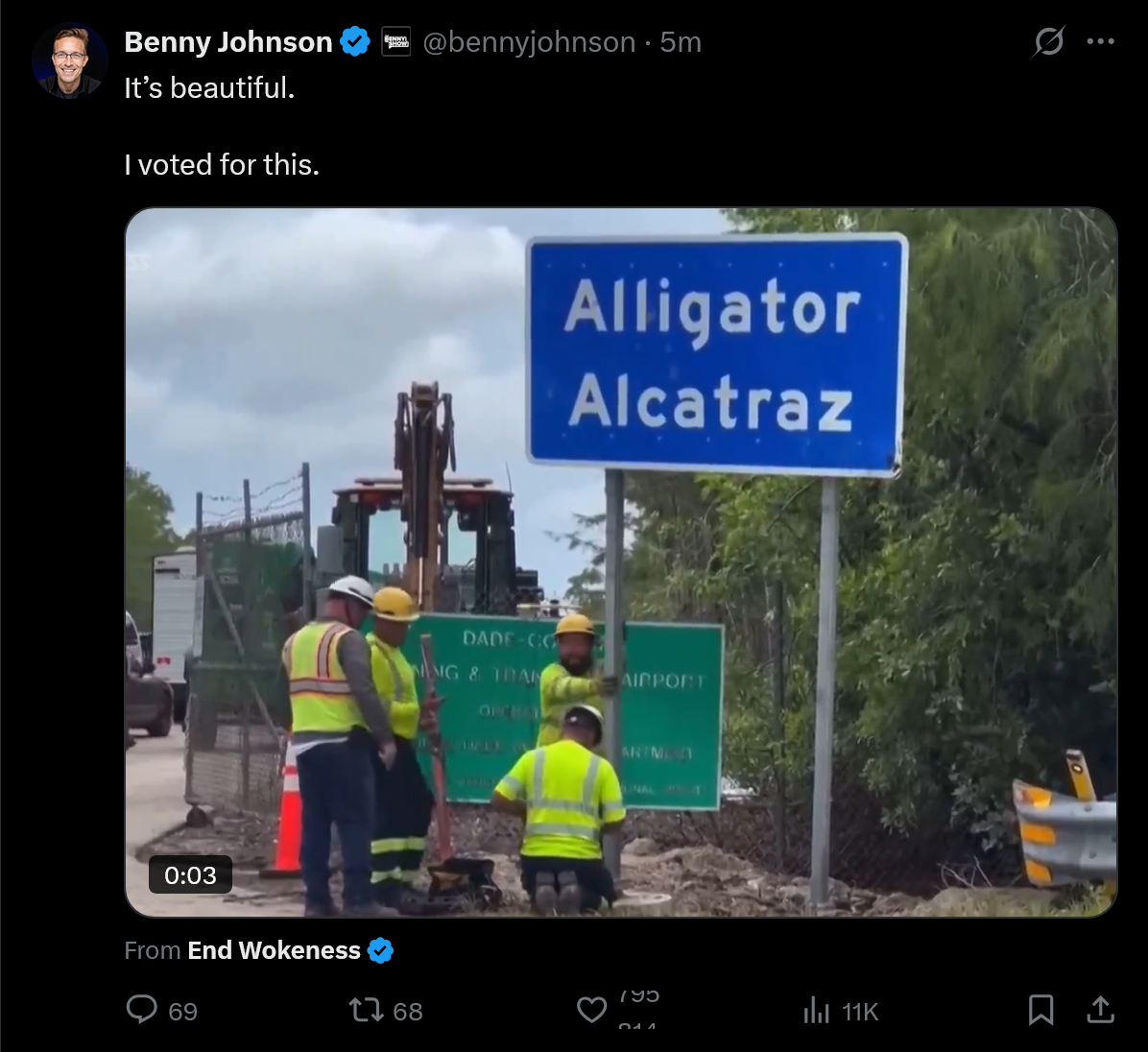Open the End Wokeness source account

[x=274, y=950]
